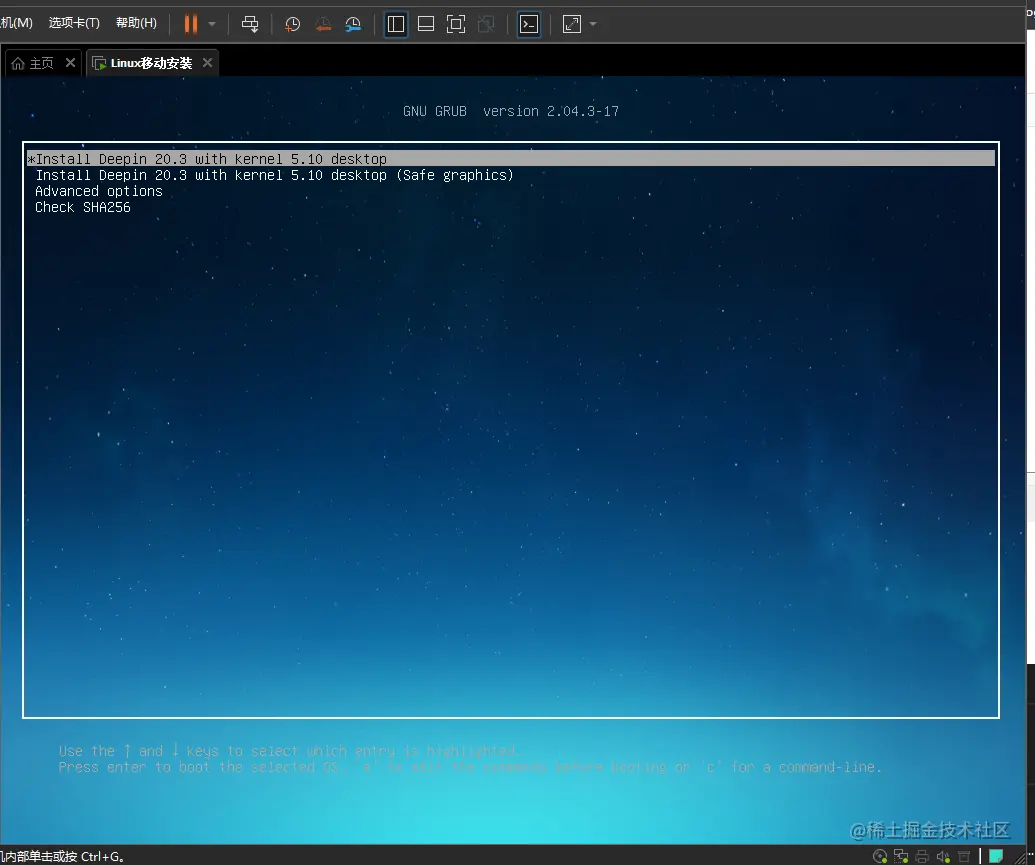This screenshot has width=1035, height=865.
Task: Select Install Deepin 20.3 desktop entry
Action: 511,159
